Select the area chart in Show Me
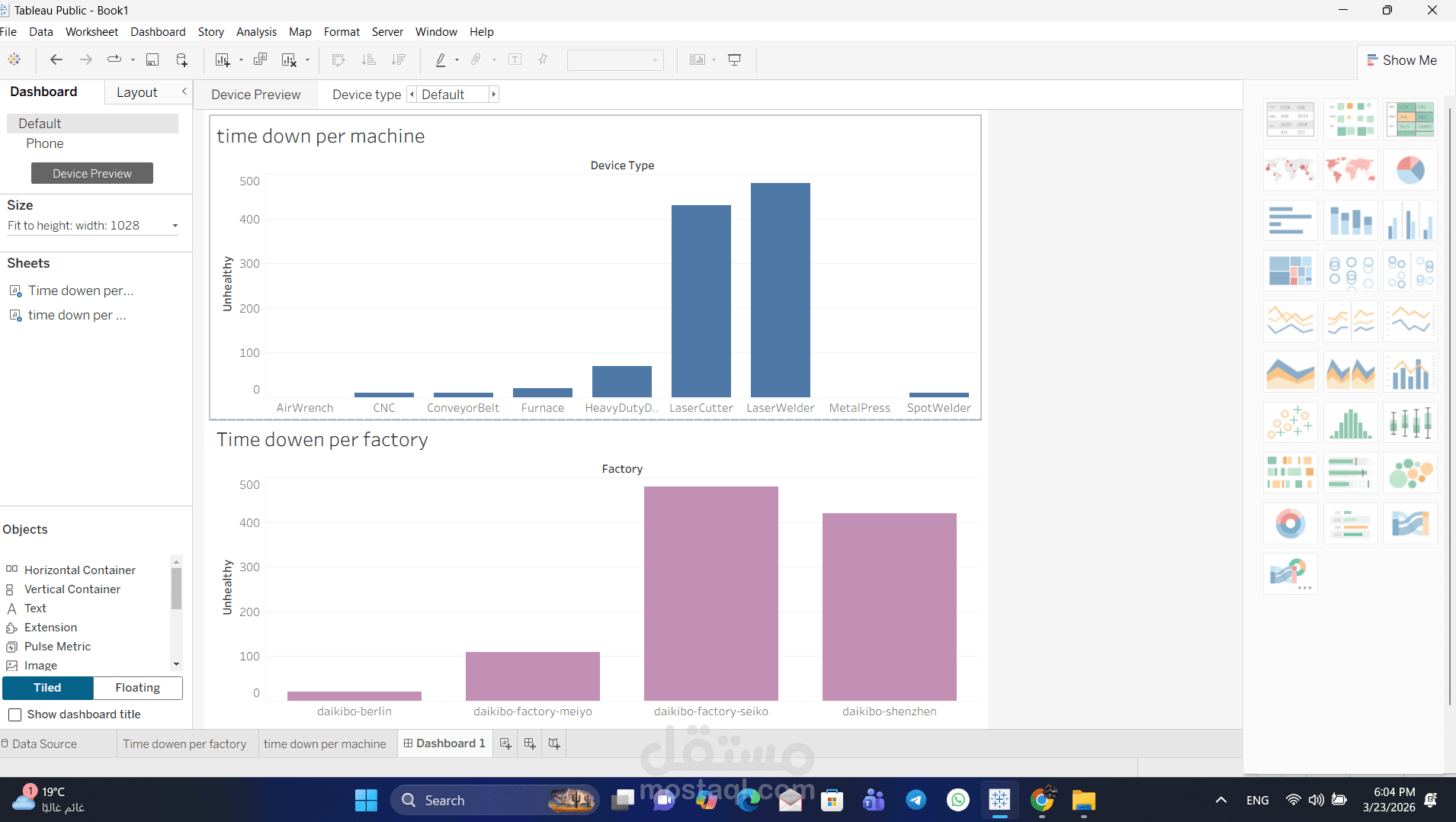The image size is (1456, 822). click(x=1290, y=371)
